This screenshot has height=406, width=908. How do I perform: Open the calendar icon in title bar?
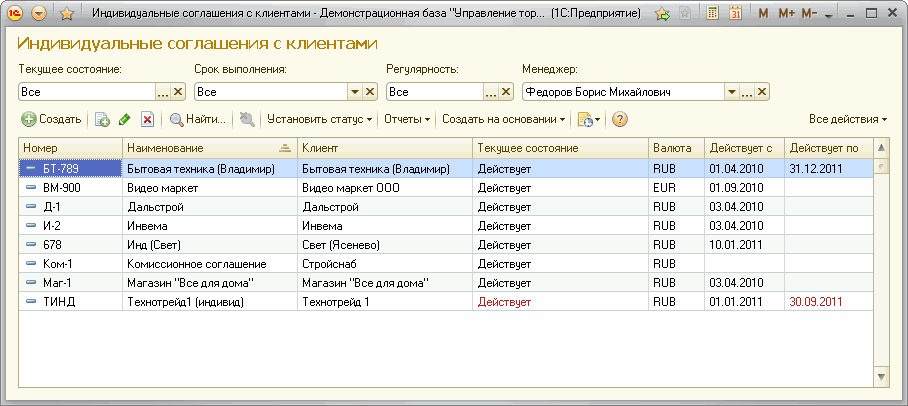click(x=735, y=14)
